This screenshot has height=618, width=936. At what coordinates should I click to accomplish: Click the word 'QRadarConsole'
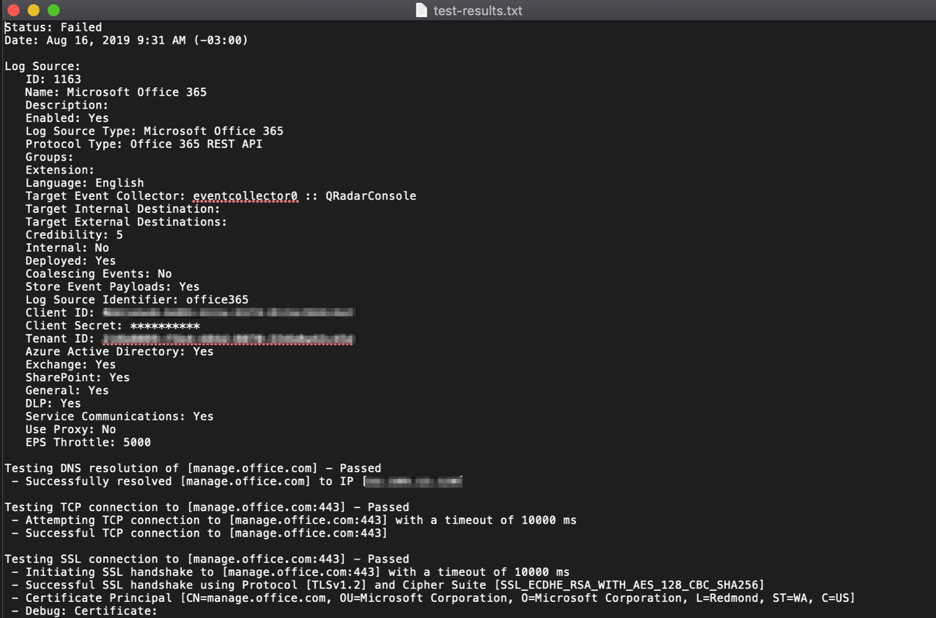pos(371,196)
